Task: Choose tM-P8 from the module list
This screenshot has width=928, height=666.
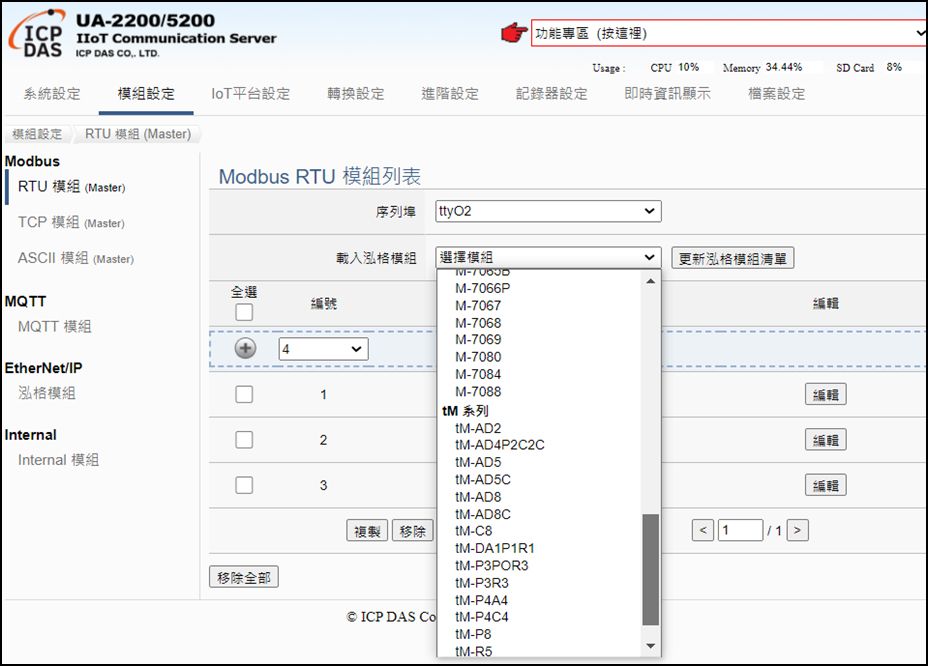Action: point(540,634)
